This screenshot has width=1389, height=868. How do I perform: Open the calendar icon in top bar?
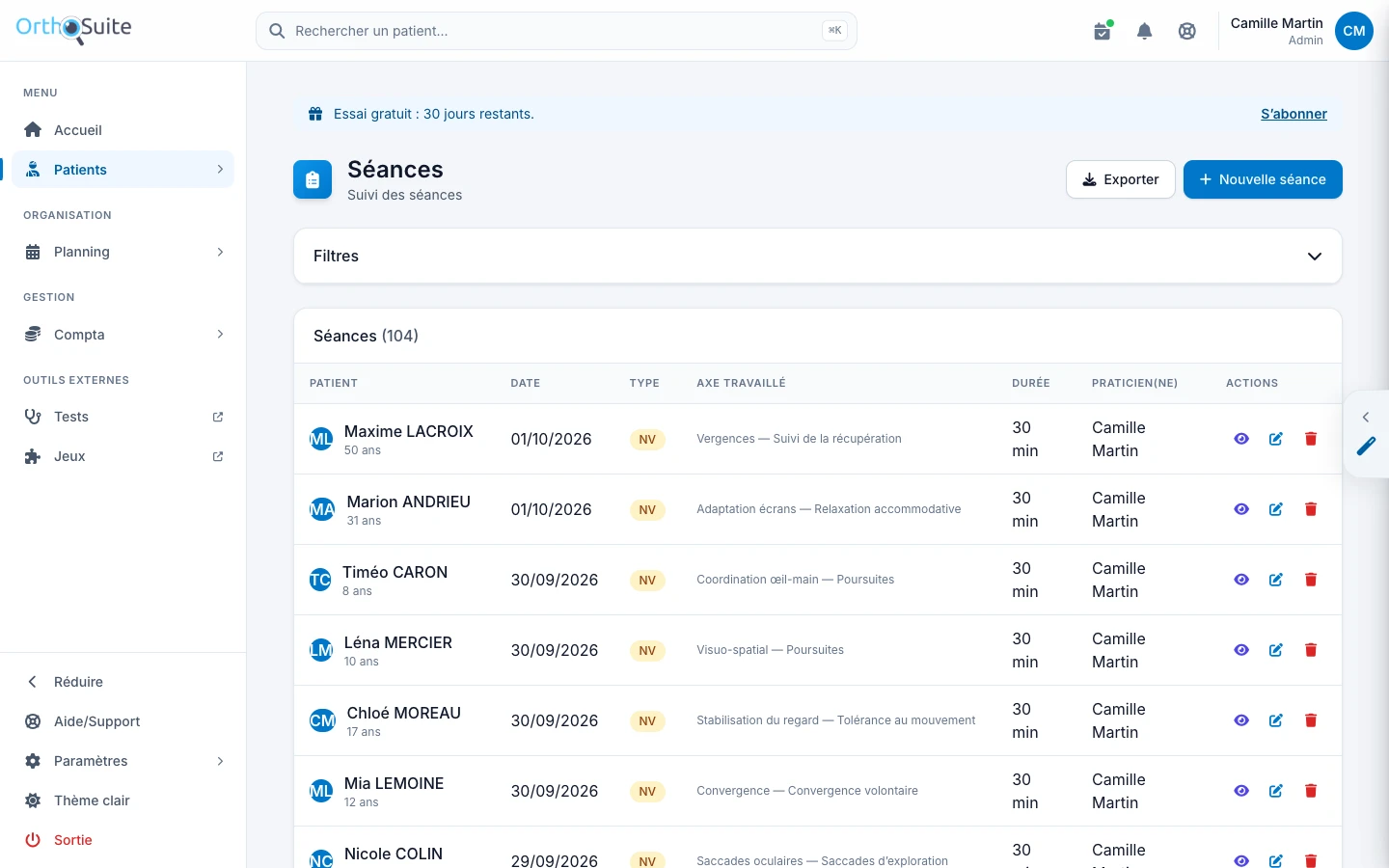[1103, 31]
